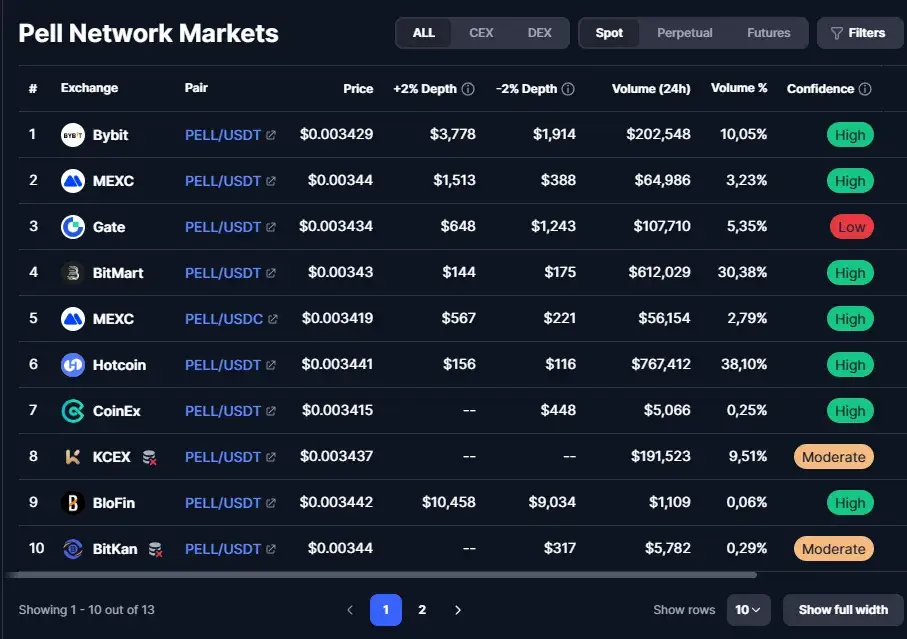Select the Spot market tab
This screenshot has width=907, height=639.
609,33
